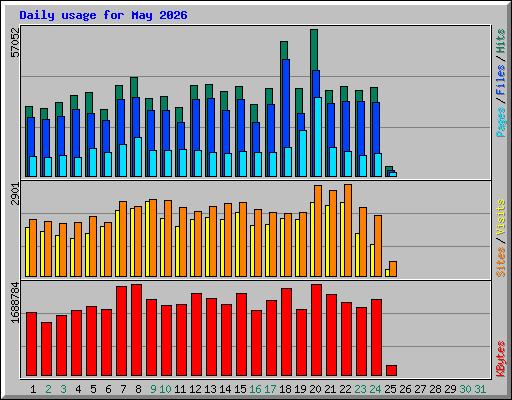Click the red KBytes bar for day 20
The height and width of the screenshot is (400, 512).
tap(317, 330)
